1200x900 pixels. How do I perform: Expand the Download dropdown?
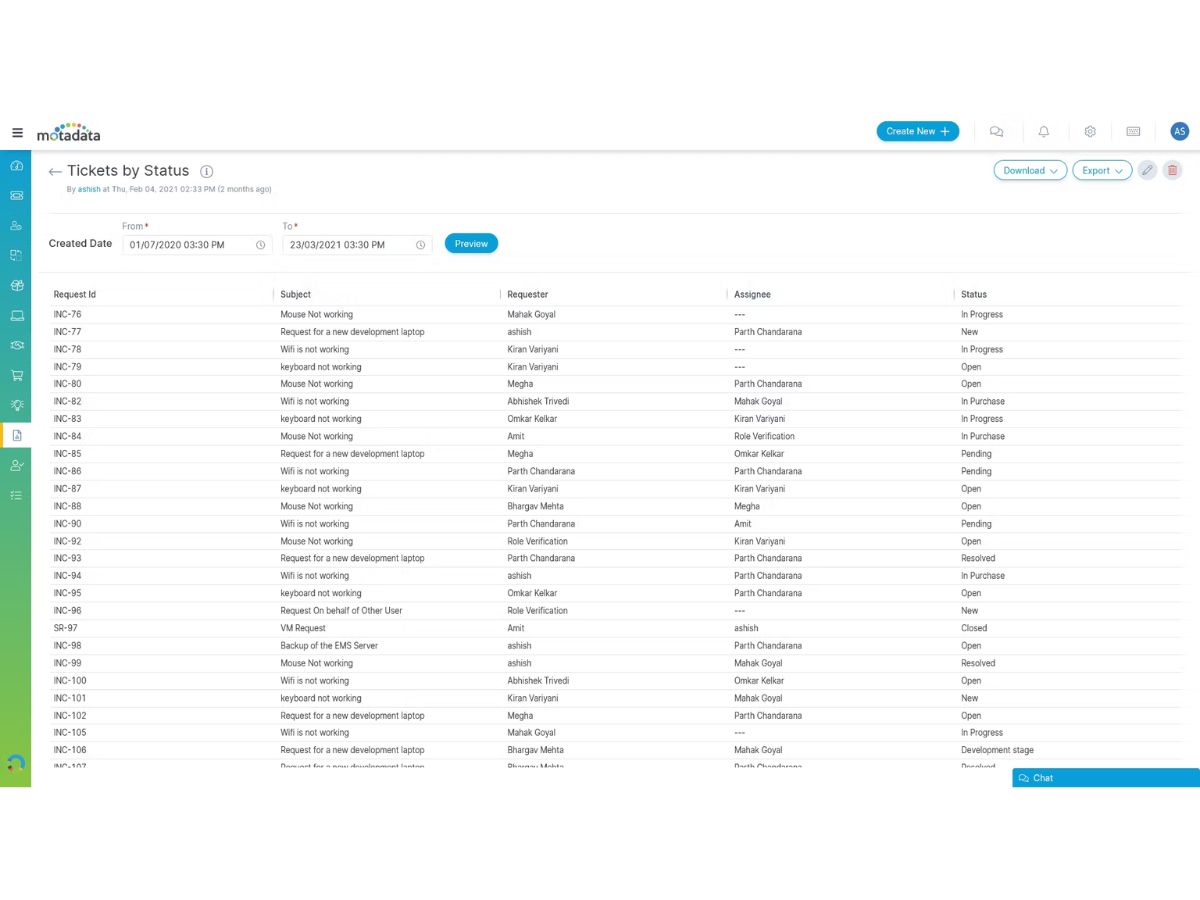pos(1030,170)
